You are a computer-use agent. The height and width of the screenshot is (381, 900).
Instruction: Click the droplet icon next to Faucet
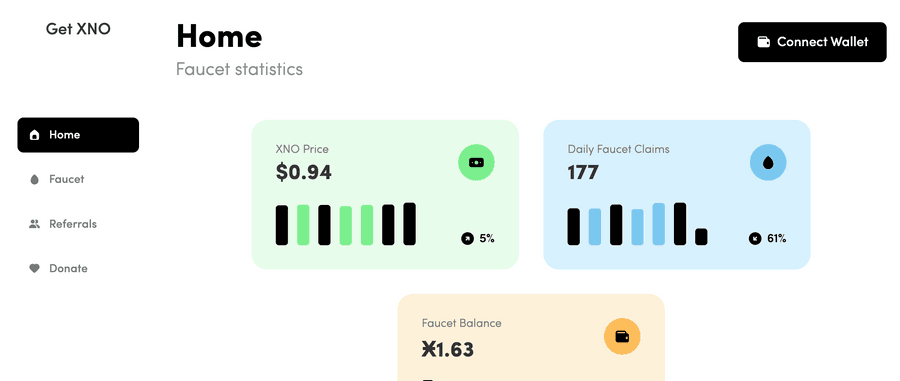point(34,180)
